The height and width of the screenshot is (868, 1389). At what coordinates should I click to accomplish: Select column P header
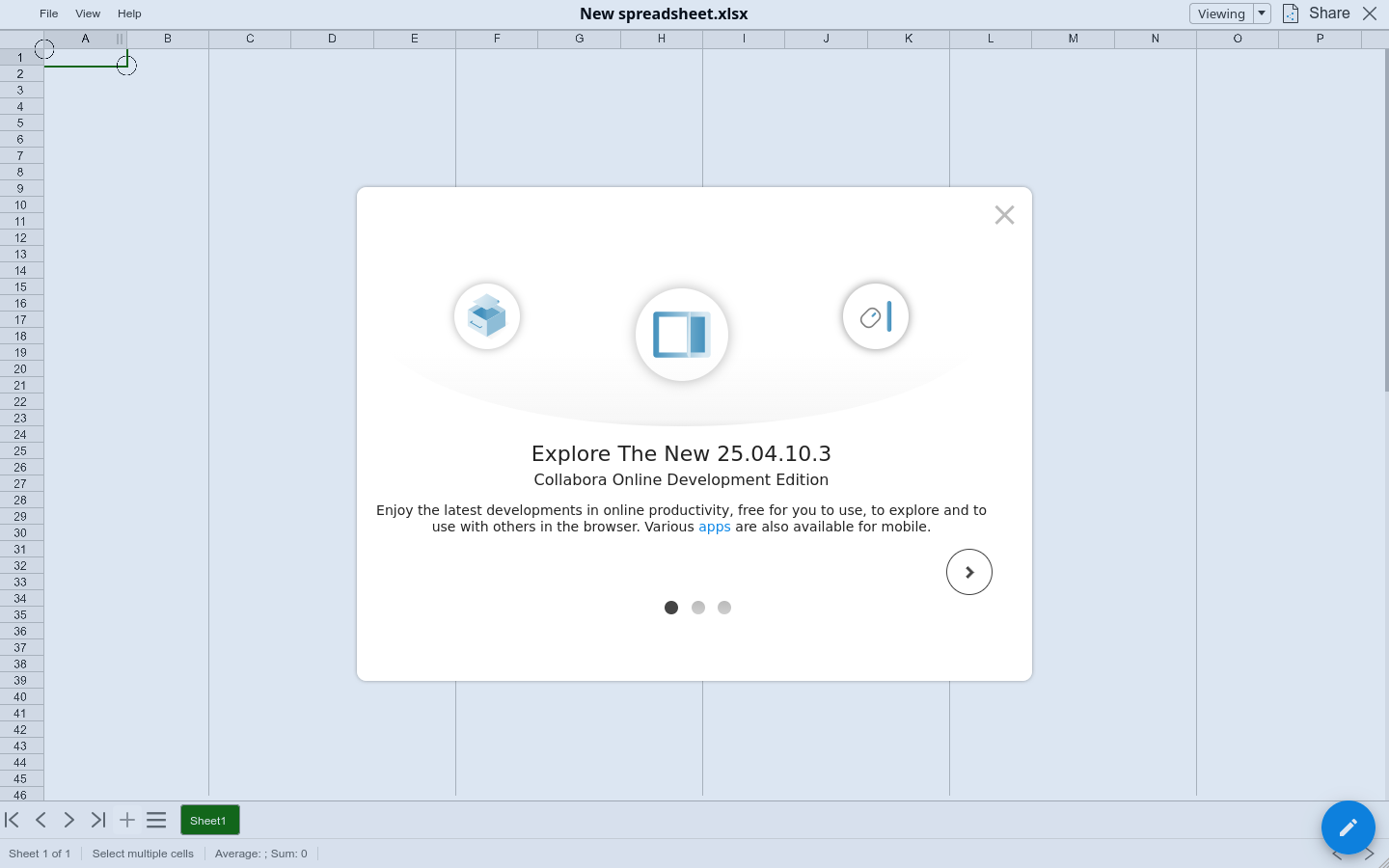pos(1320,39)
